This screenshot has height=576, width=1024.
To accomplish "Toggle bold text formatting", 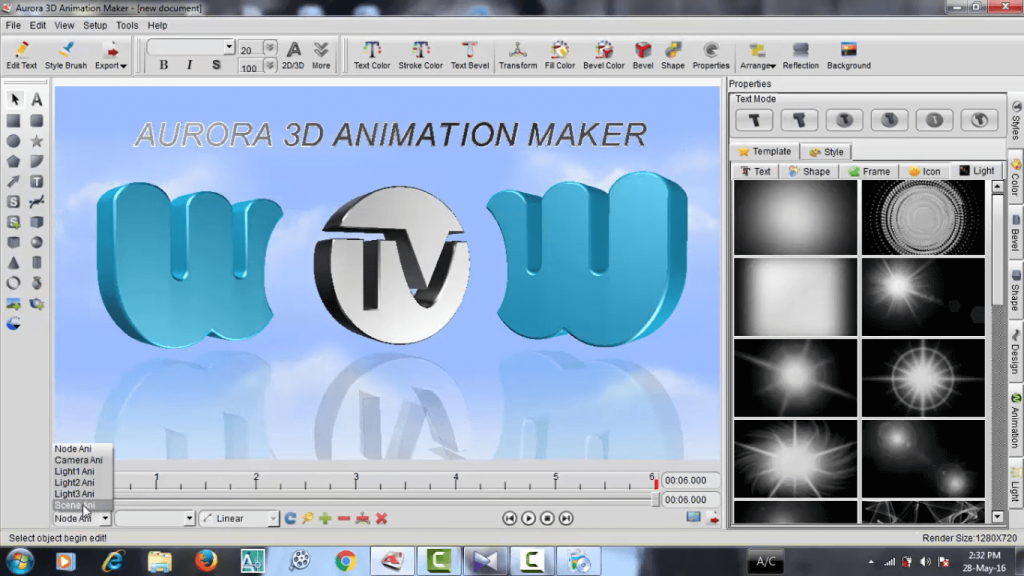I will pyautogui.click(x=163, y=65).
